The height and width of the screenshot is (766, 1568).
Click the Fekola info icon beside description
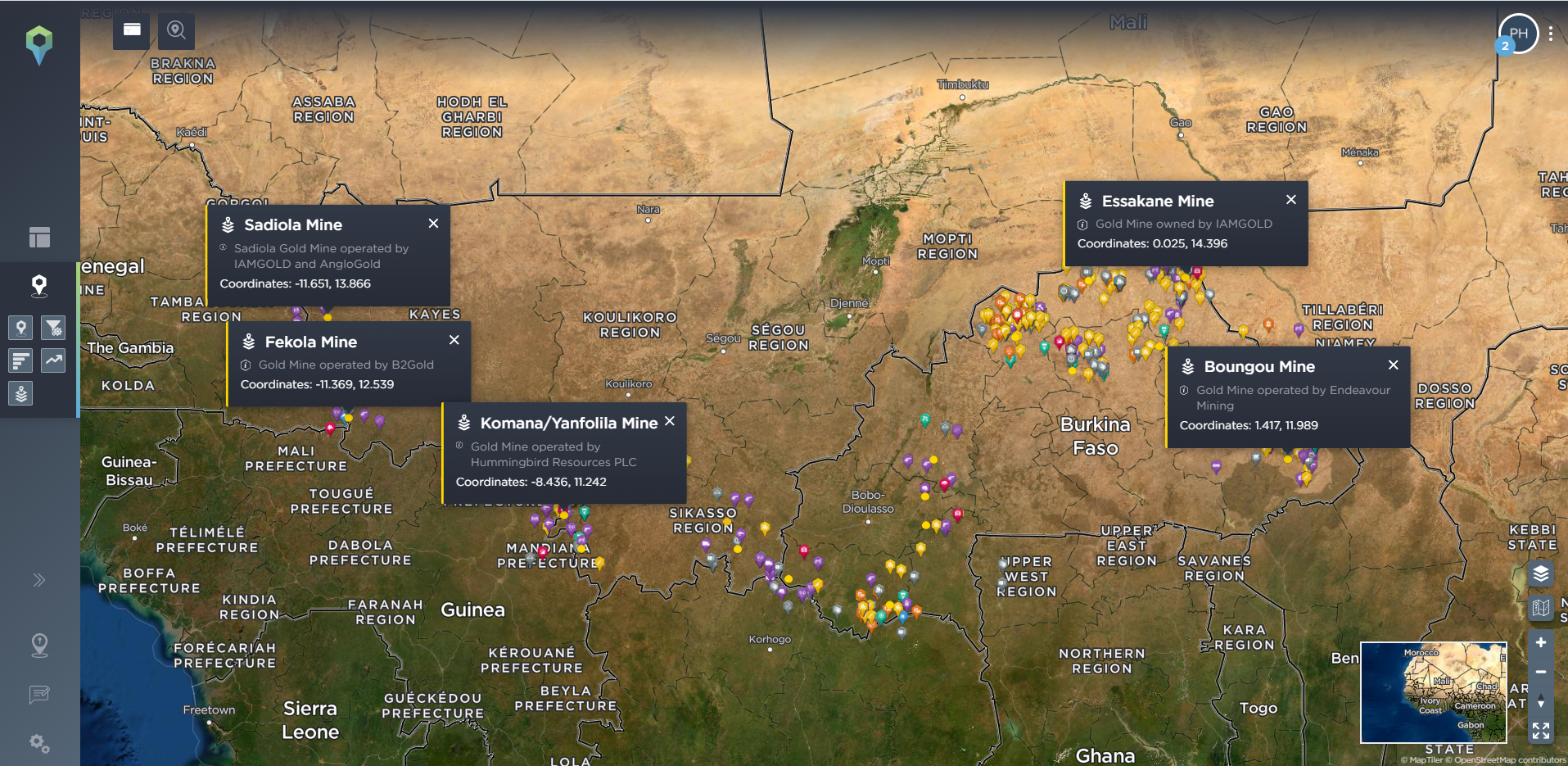point(246,365)
